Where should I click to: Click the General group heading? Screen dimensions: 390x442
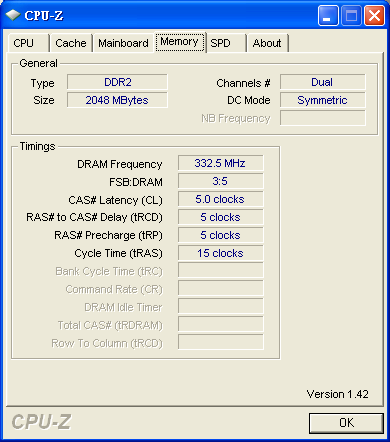coord(38,63)
